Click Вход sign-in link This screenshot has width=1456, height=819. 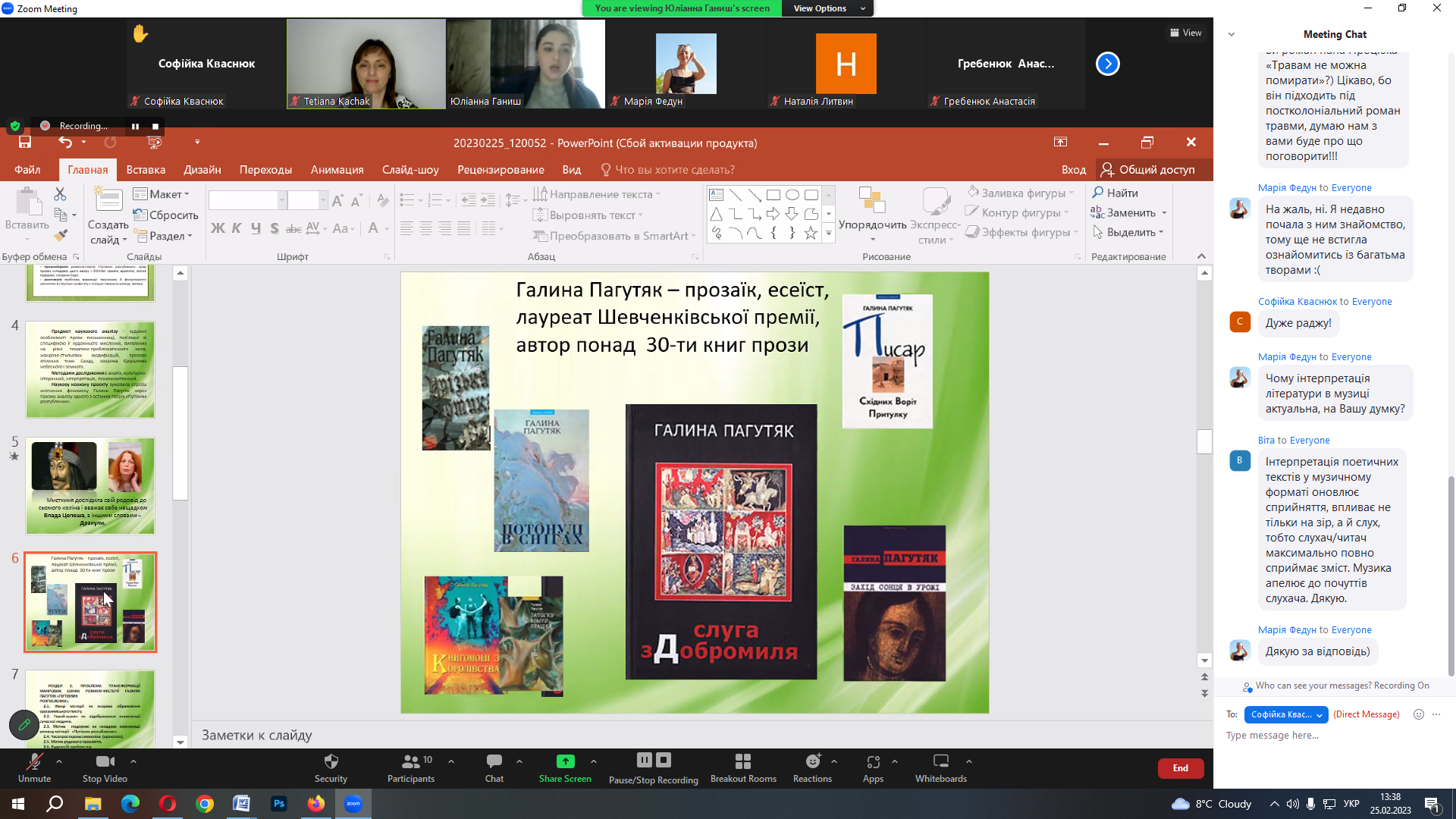pyautogui.click(x=1074, y=170)
